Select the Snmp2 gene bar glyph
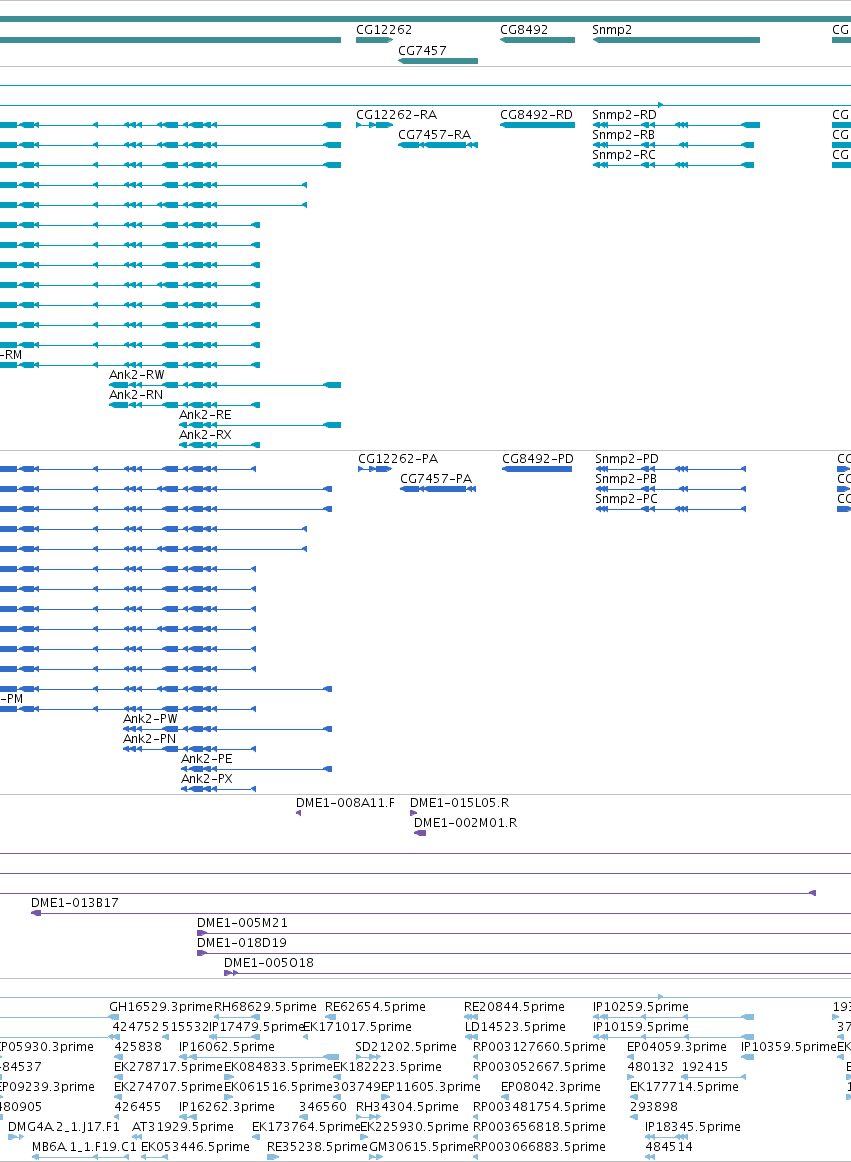Viewport: 851px width, 1162px height. click(x=676, y=40)
